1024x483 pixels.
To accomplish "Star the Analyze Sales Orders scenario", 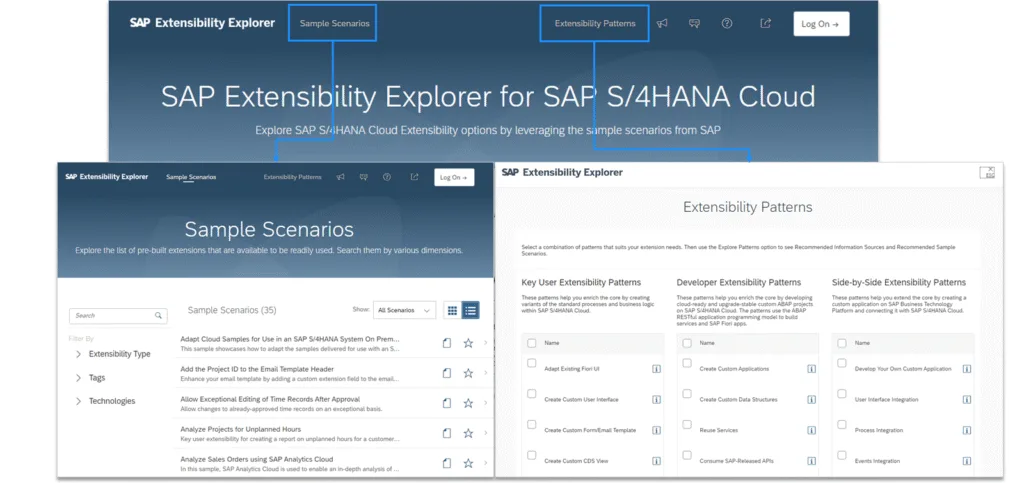I will coord(468,463).
